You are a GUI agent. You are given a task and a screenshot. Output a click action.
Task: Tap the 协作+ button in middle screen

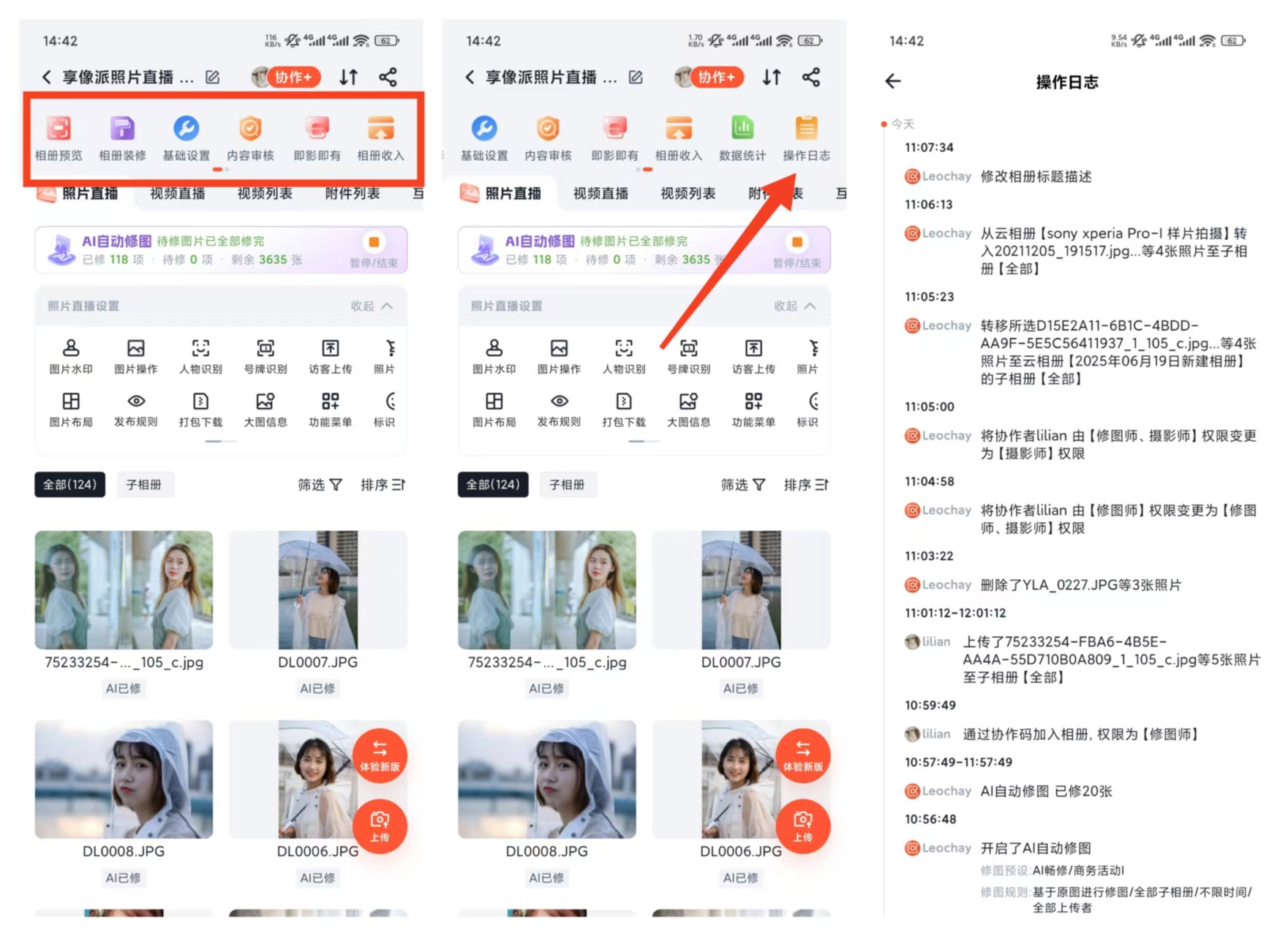pos(717,78)
